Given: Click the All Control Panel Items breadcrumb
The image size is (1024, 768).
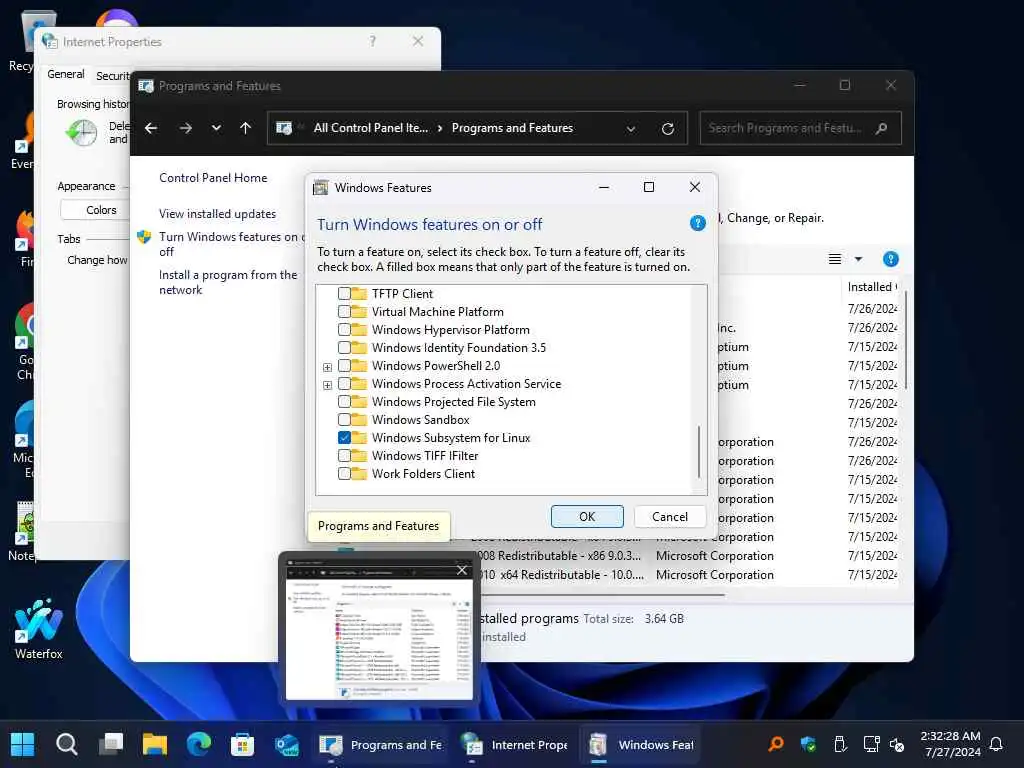Looking at the screenshot, I should pos(370,128).
